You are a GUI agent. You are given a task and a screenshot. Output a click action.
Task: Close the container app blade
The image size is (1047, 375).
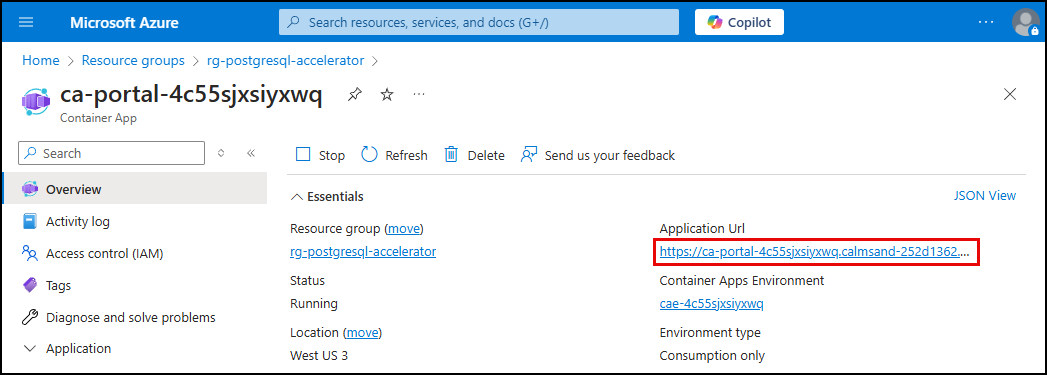click(1010, 94)
